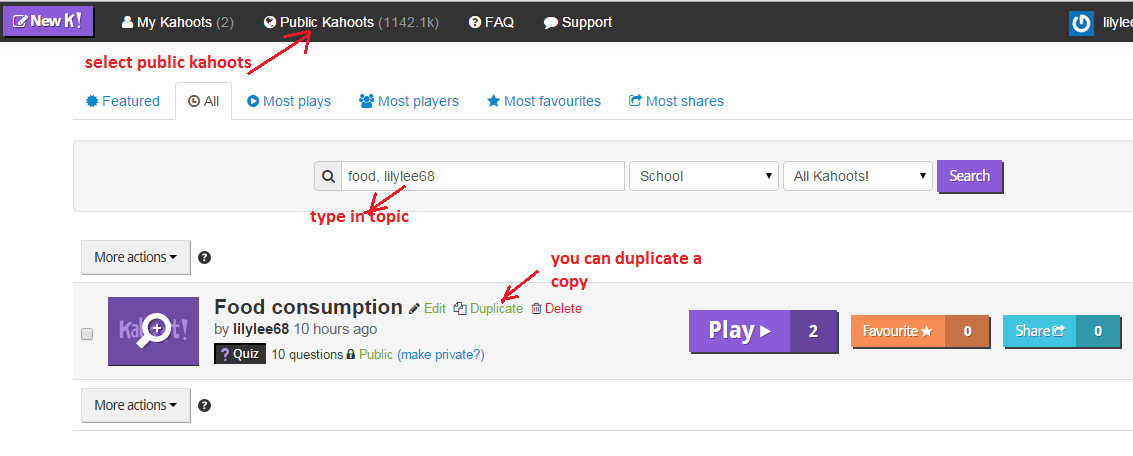1133x456 pixels.
Task: Click the padlock icon next to Public
Action: click(x=350, y=355)
